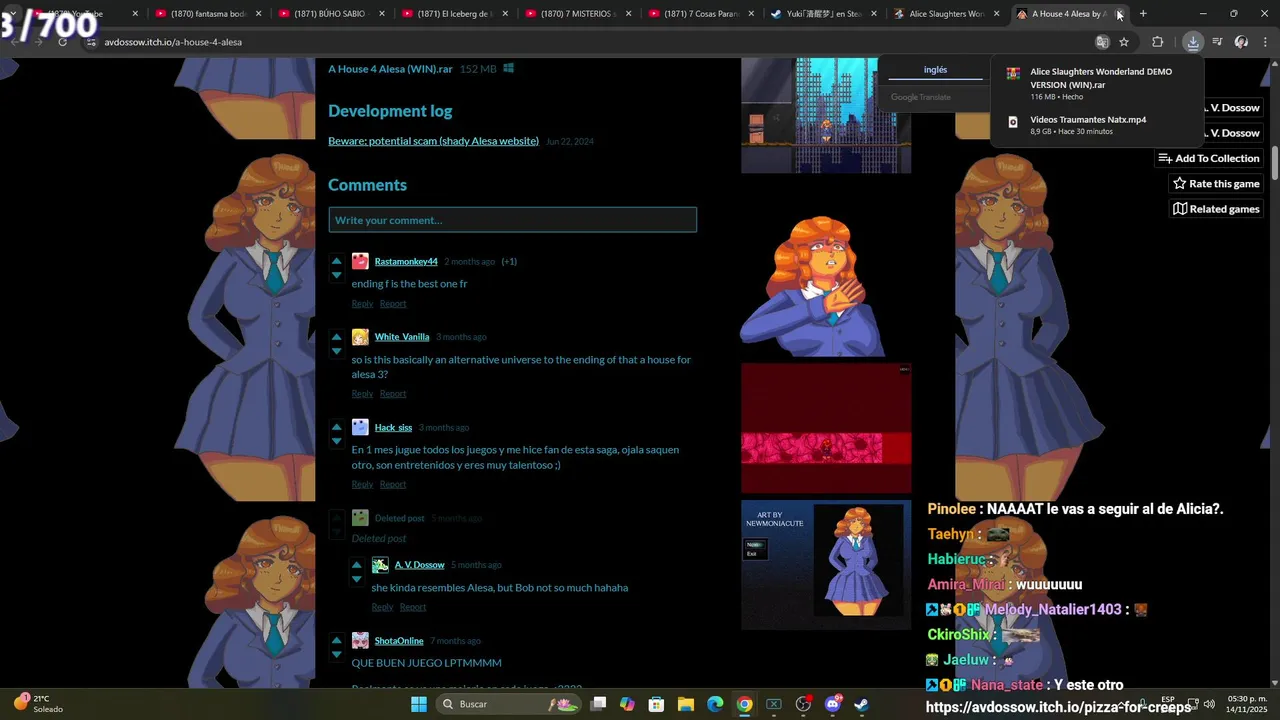Screen dimensions: 1280x720
Task: Open the 'Art by Newmoniacute' screenshot thumbnail
Action: pyautogui.click(x=826, y=565)
